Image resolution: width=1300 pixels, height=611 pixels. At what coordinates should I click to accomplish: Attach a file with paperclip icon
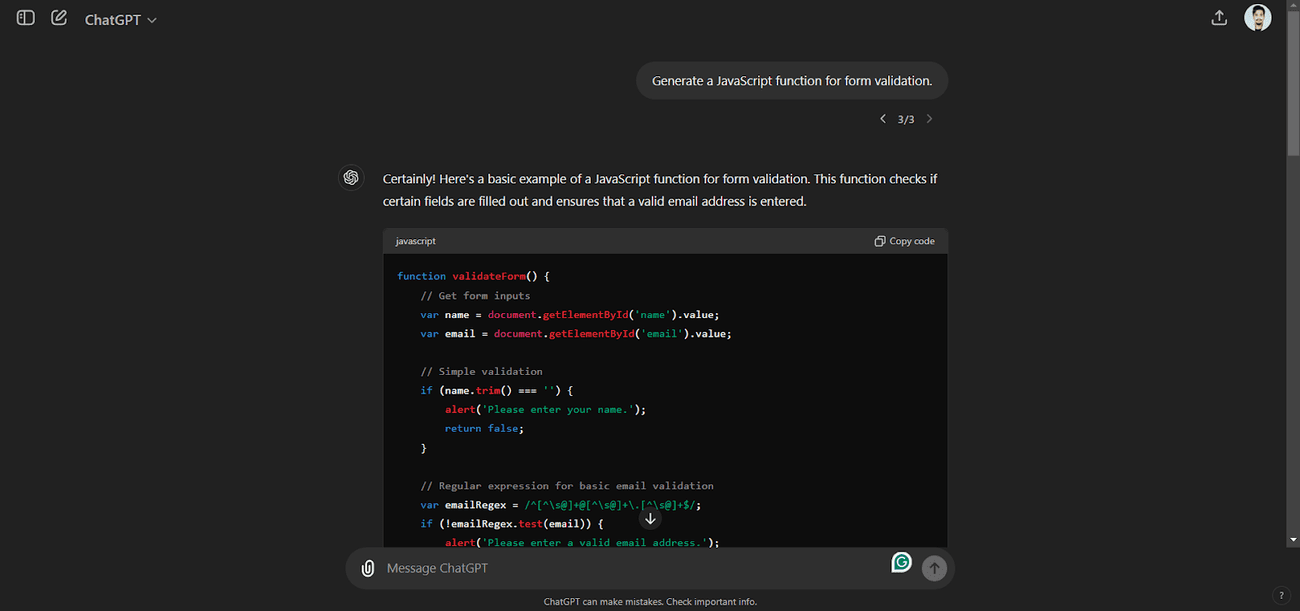point(368,568)
